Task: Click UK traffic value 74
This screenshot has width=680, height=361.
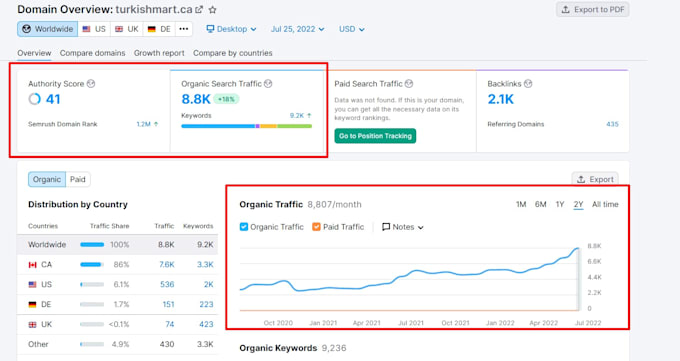Action: [x=170, y=325]
